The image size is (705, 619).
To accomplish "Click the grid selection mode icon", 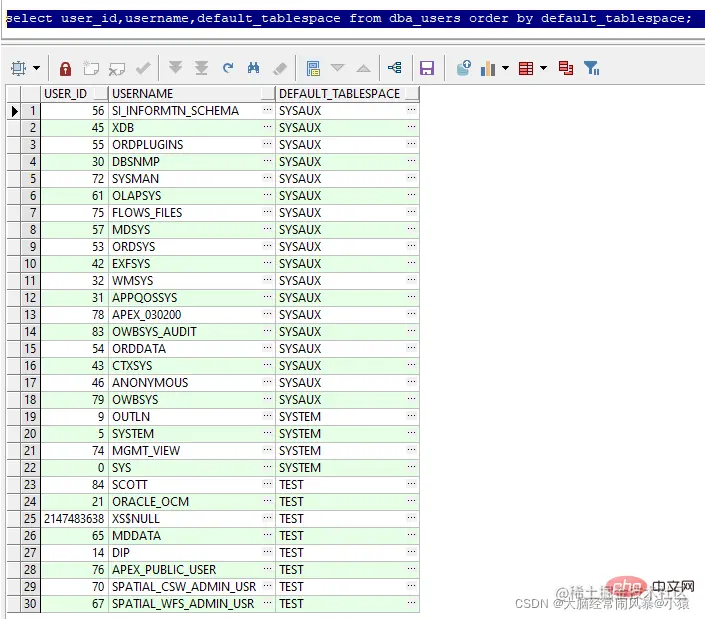I will click(18, 68).
